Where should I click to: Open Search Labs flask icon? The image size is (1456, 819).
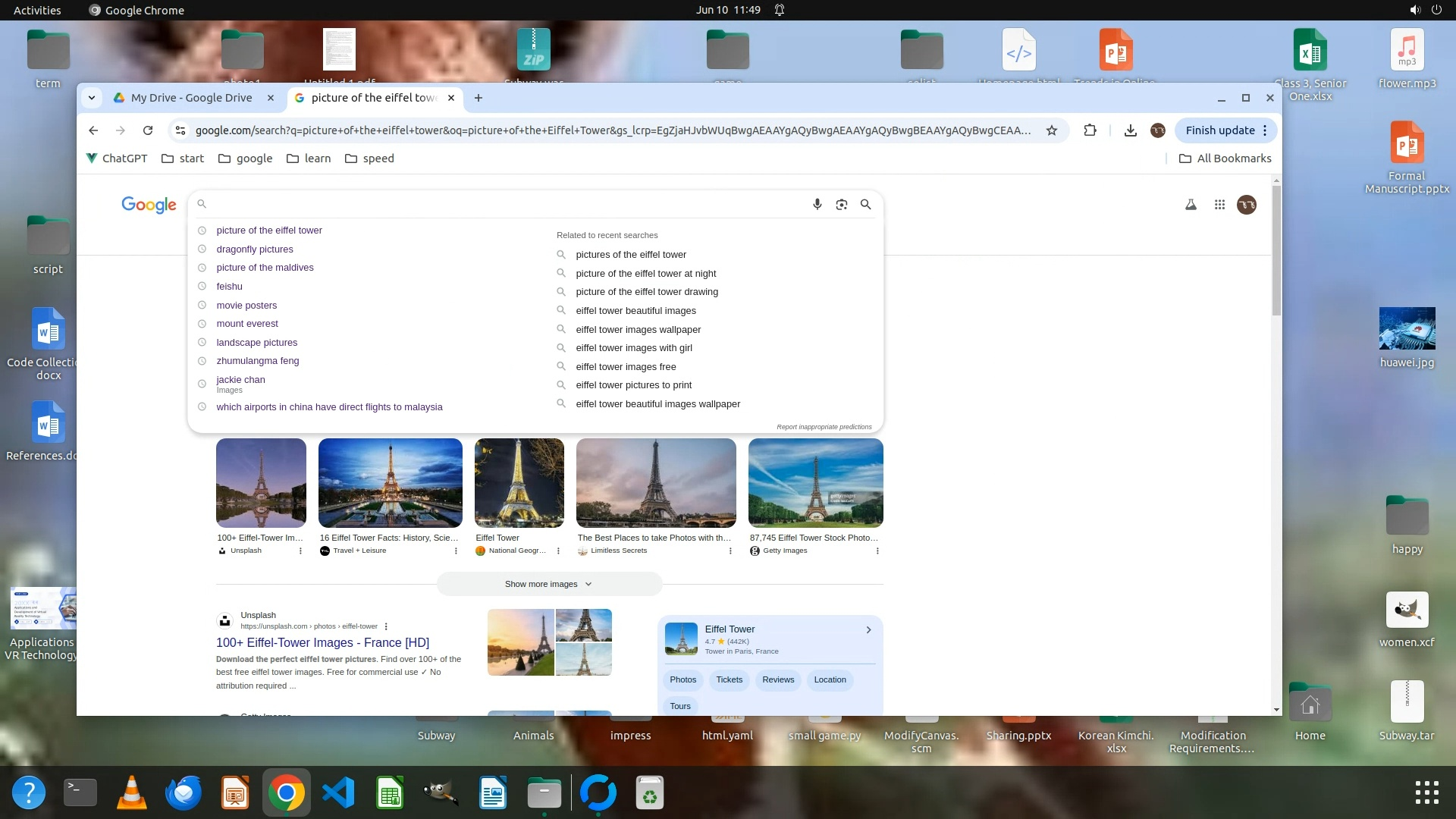tap(1191, 205)
